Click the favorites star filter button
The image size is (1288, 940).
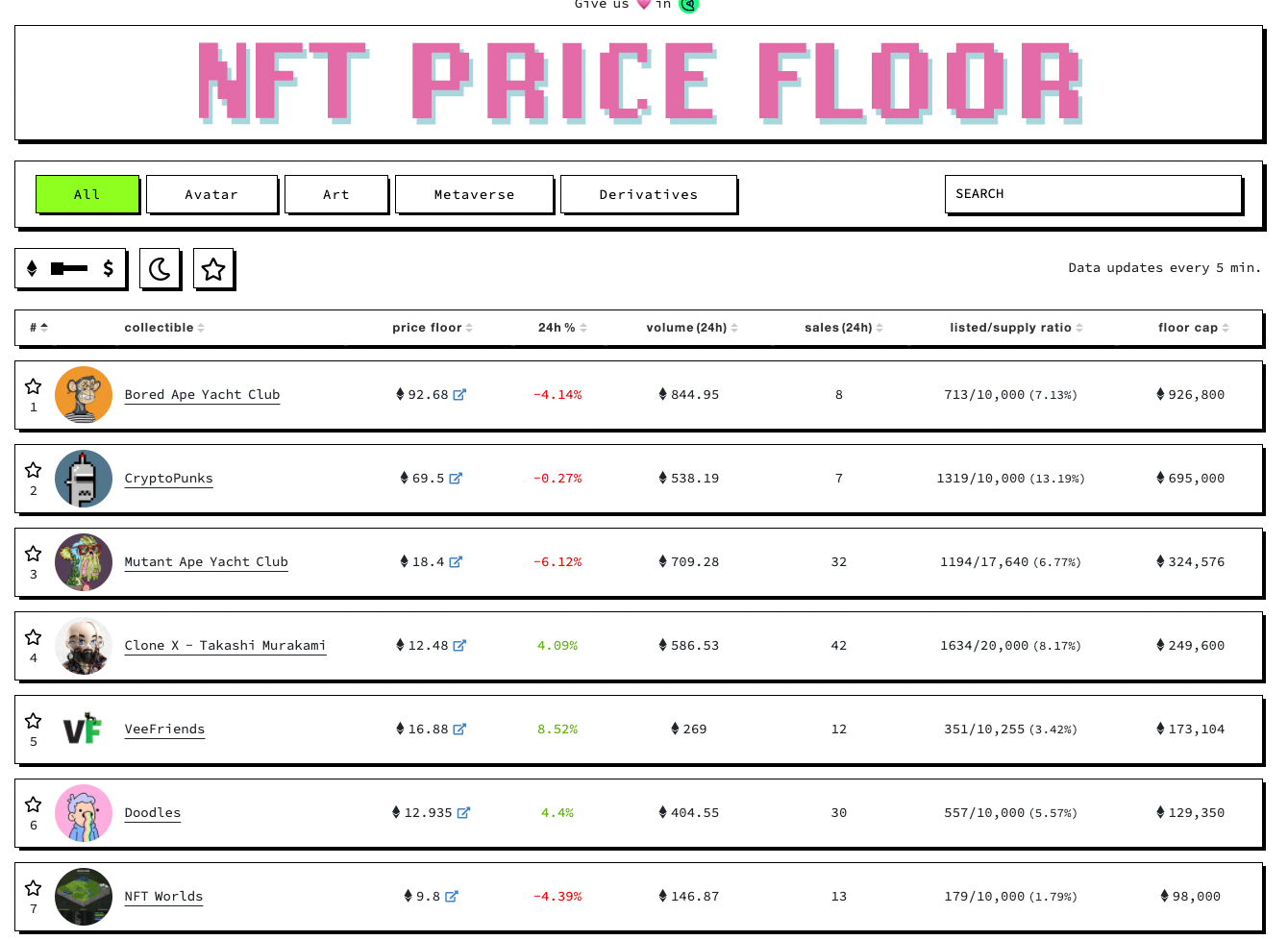pos(213,269)
